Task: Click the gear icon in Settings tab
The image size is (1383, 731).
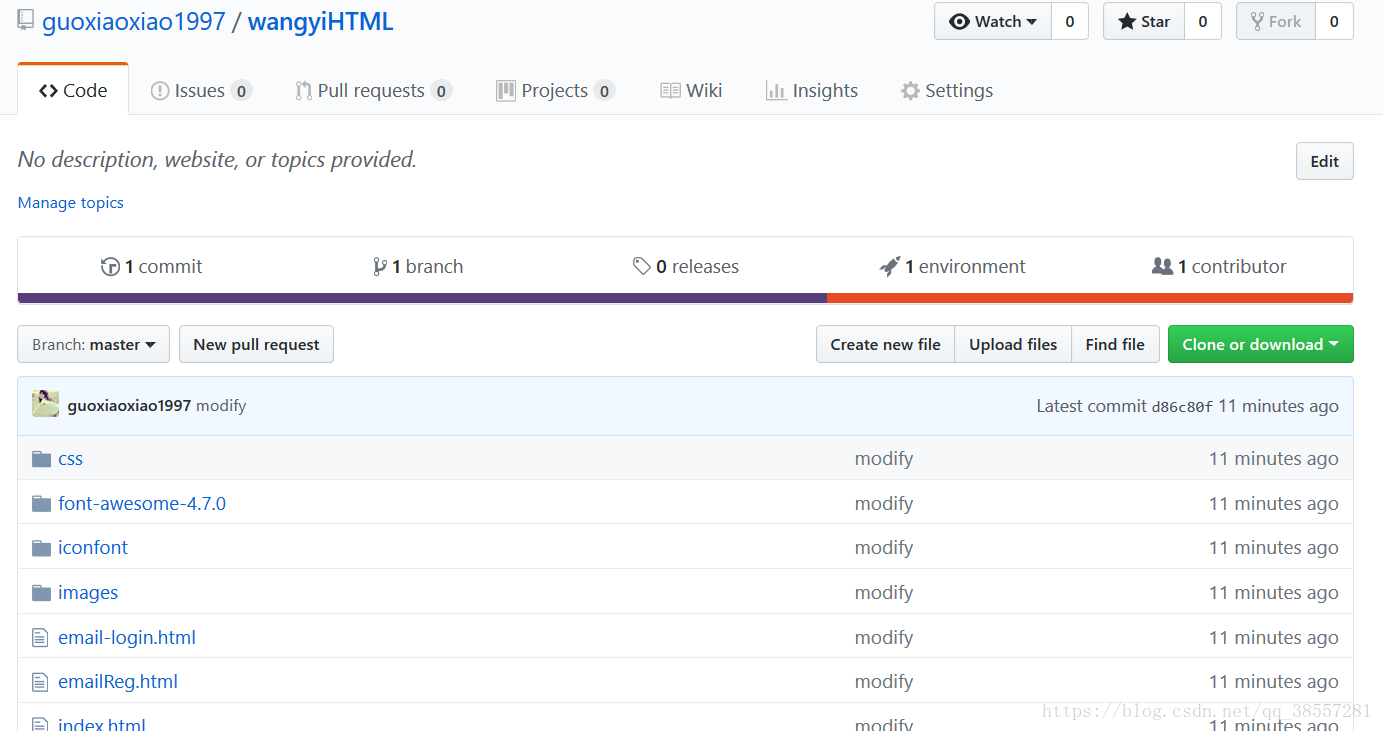Action: [910, 91]
